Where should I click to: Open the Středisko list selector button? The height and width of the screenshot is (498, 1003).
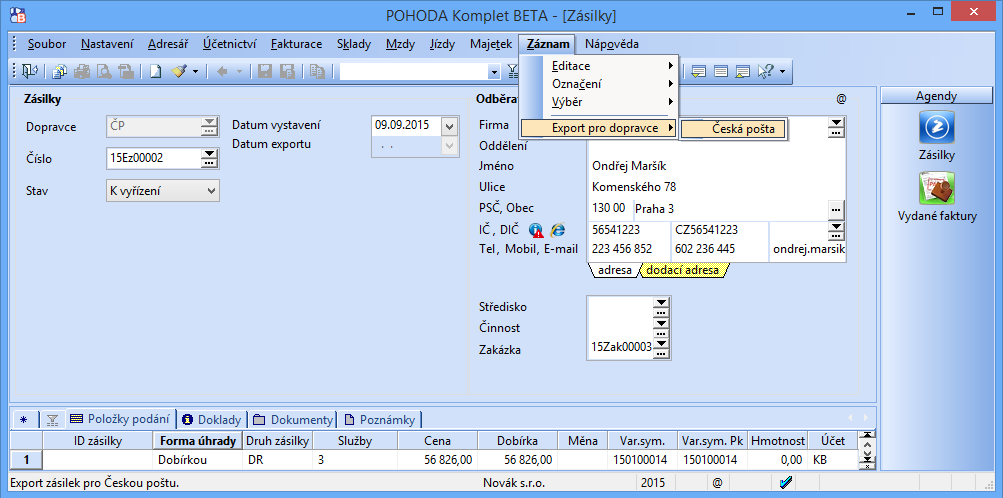661,306
